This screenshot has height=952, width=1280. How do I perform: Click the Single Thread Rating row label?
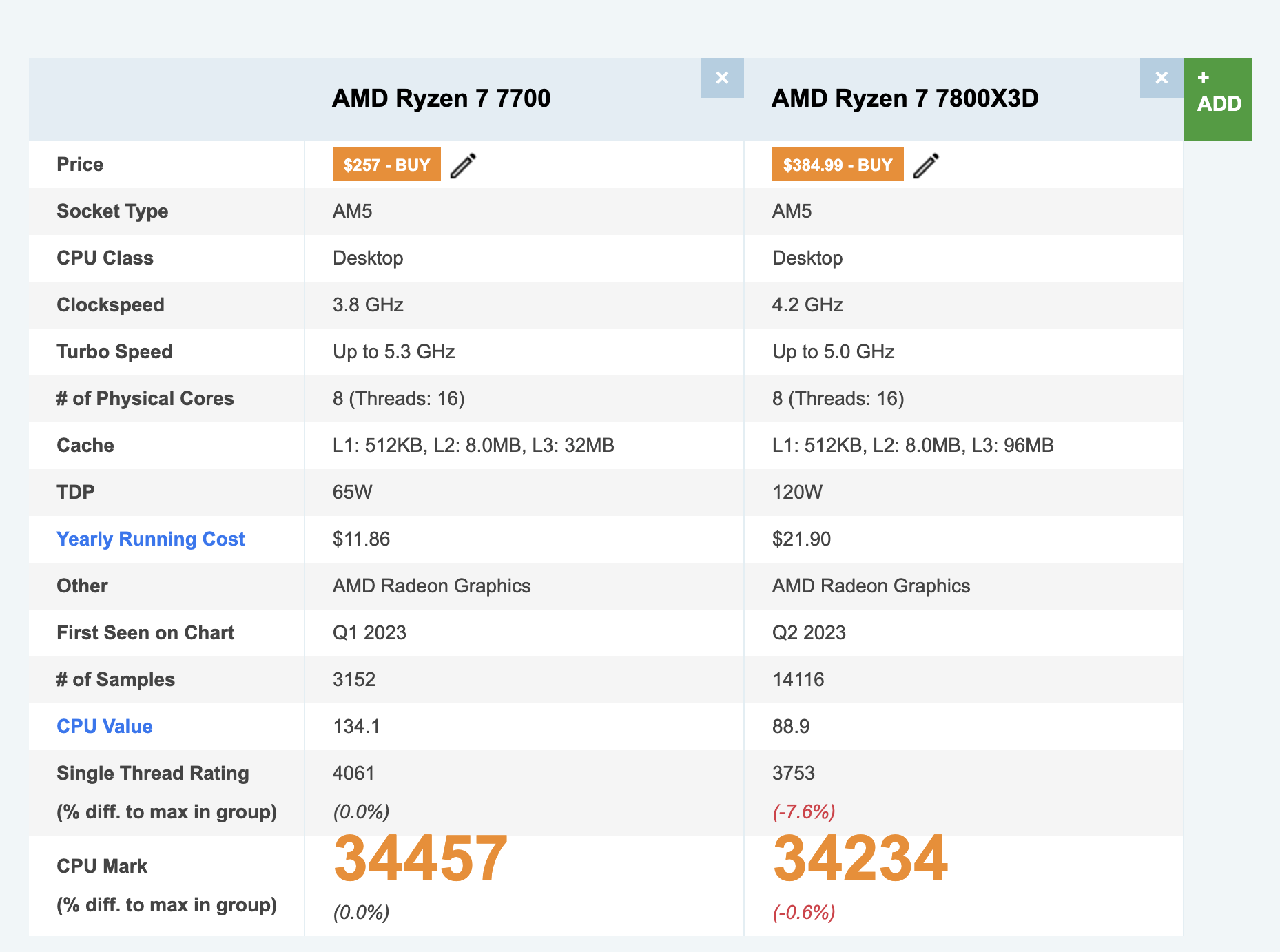[x=153, y=773]
